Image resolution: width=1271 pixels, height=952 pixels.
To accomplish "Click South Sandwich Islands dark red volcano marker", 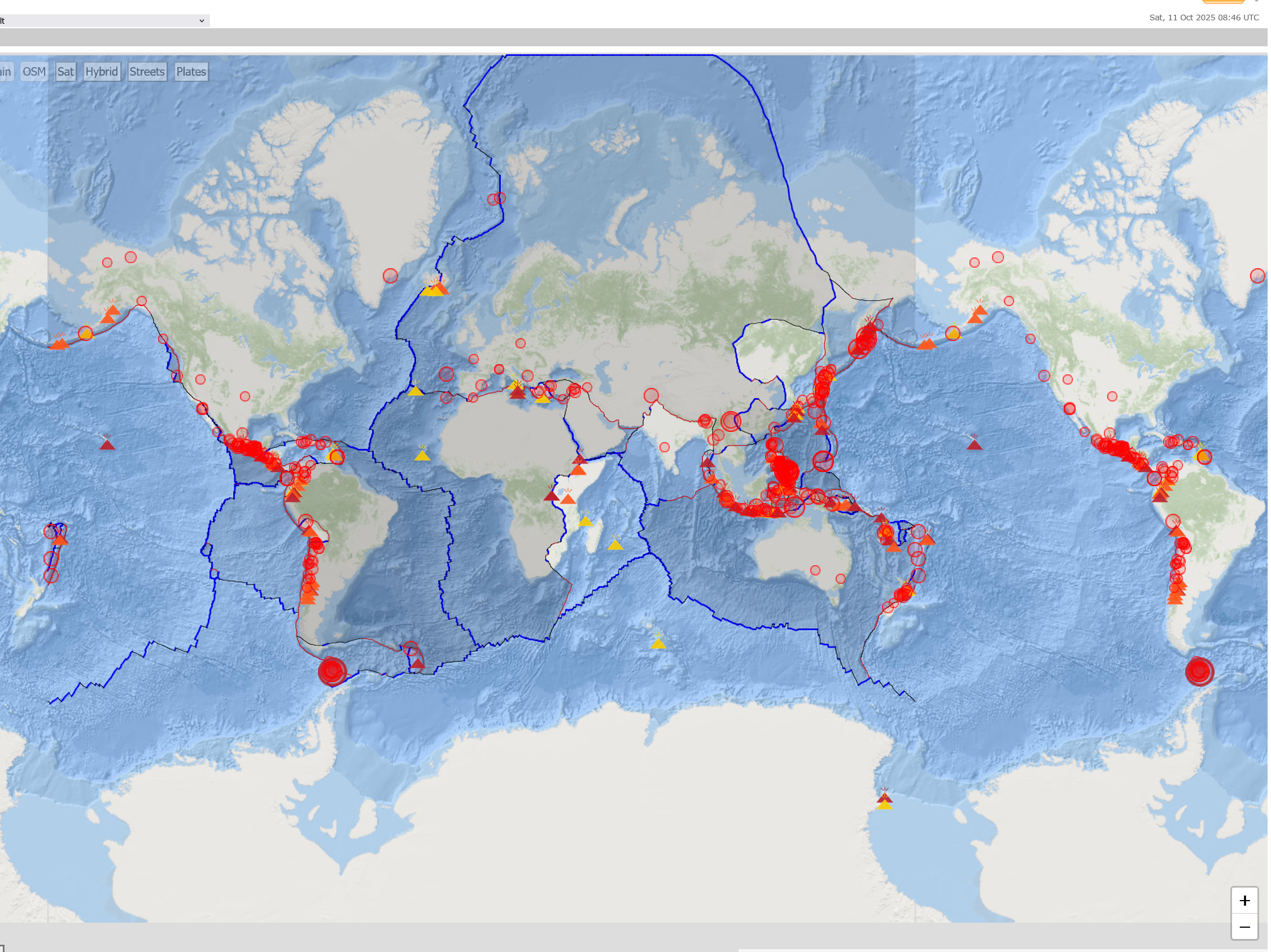I will click(x=418, y=665).
